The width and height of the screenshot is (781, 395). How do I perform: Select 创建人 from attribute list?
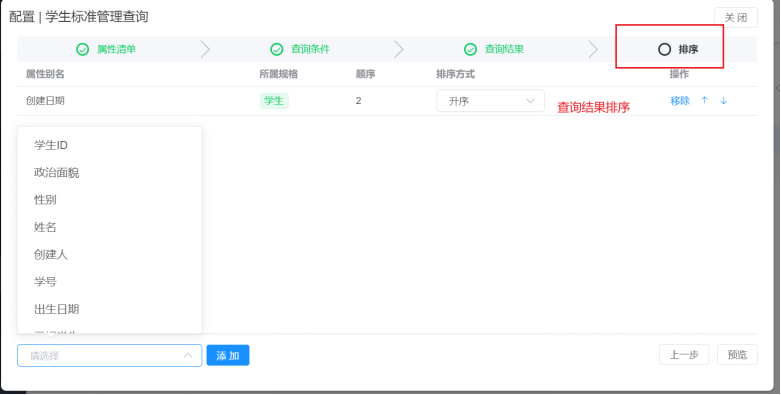pyautogui.click(x=110, y=255)
